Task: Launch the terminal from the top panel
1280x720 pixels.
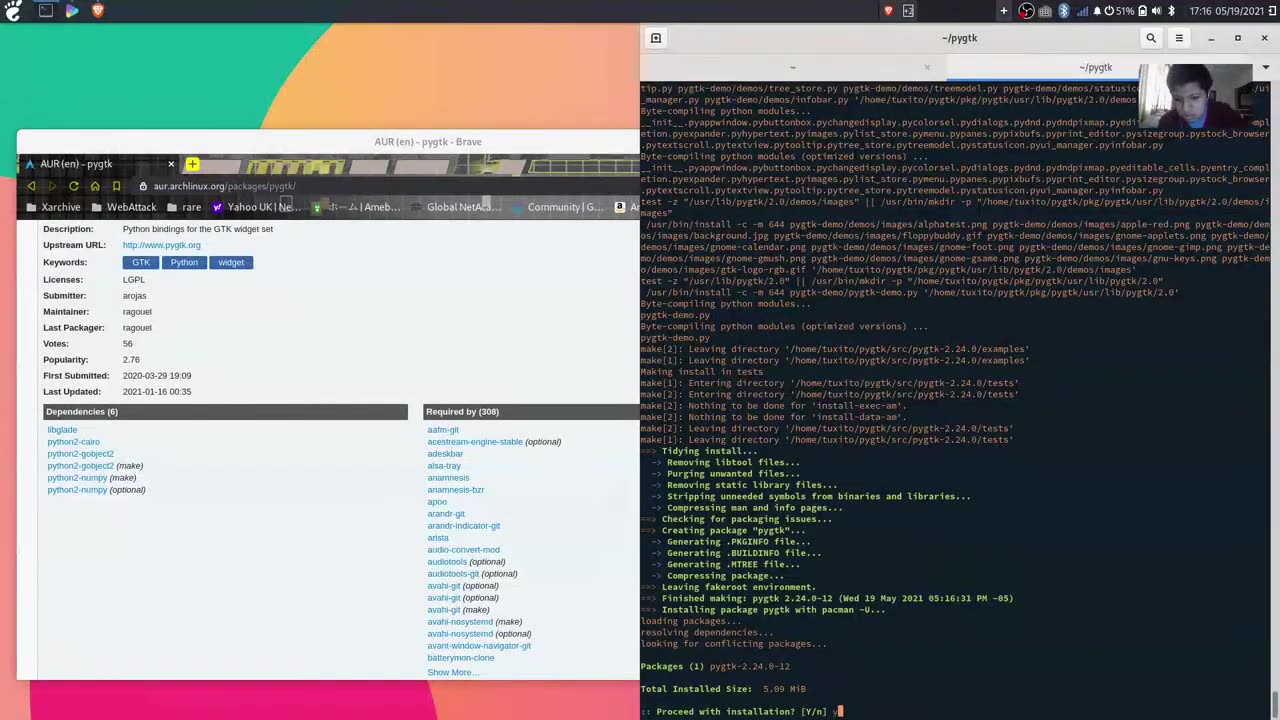Action: point(45,10)
